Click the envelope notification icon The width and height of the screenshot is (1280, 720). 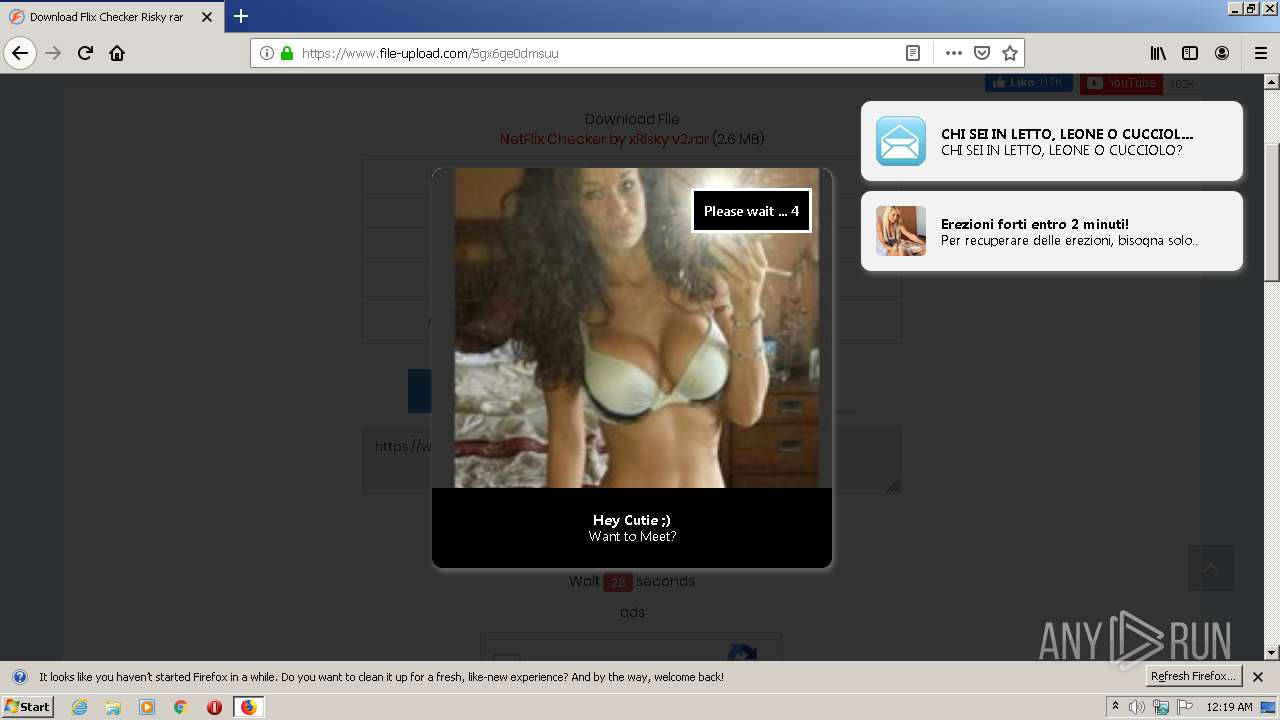pos(901,141)
